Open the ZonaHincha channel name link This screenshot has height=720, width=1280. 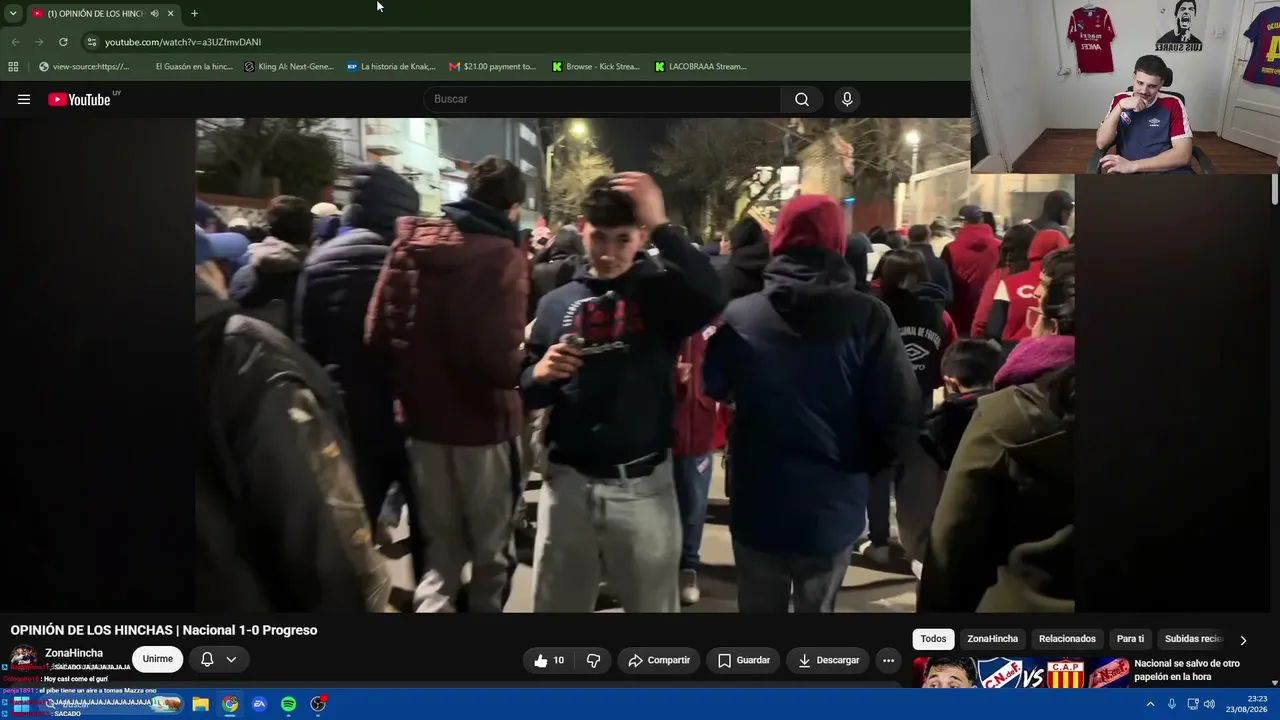pos(74,653)
